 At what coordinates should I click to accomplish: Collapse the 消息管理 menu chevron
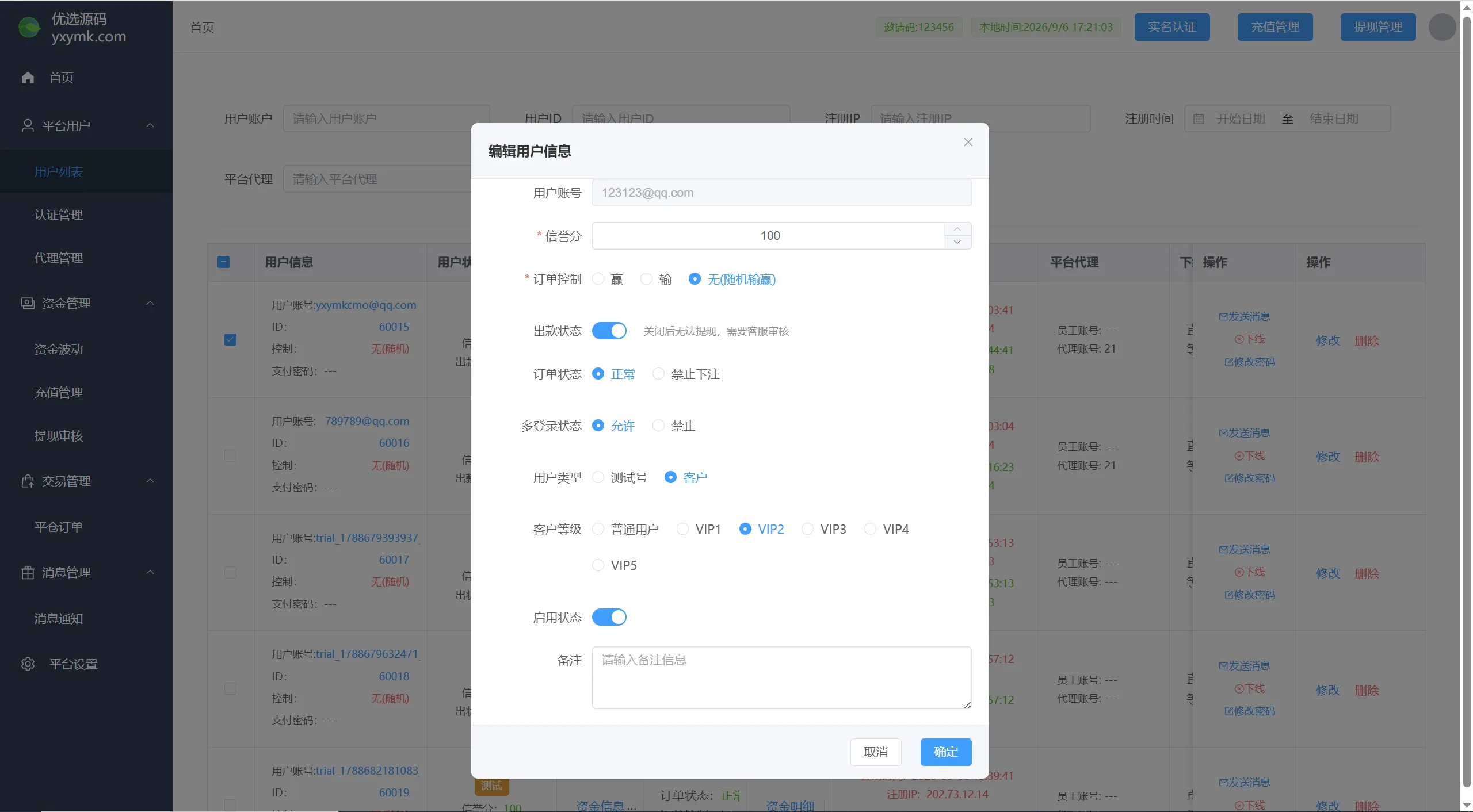(x=150, y=572)
